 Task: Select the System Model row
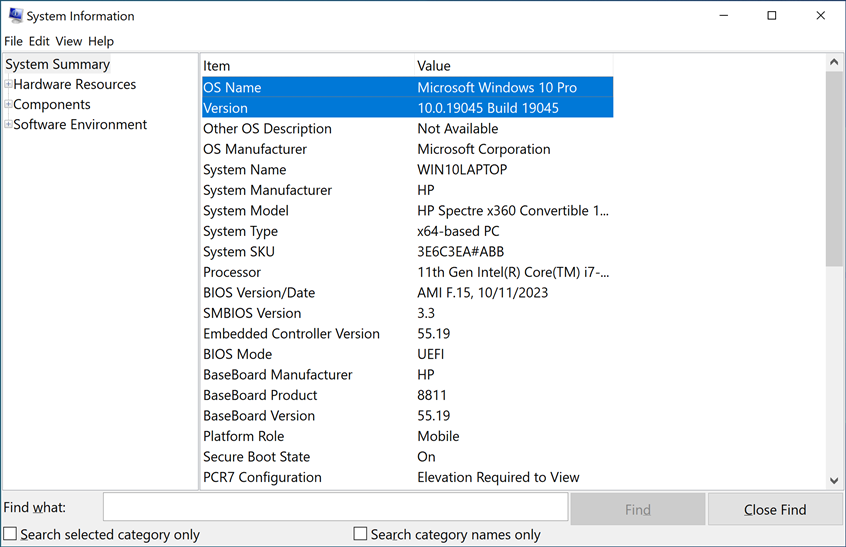[x=407, y=210]
